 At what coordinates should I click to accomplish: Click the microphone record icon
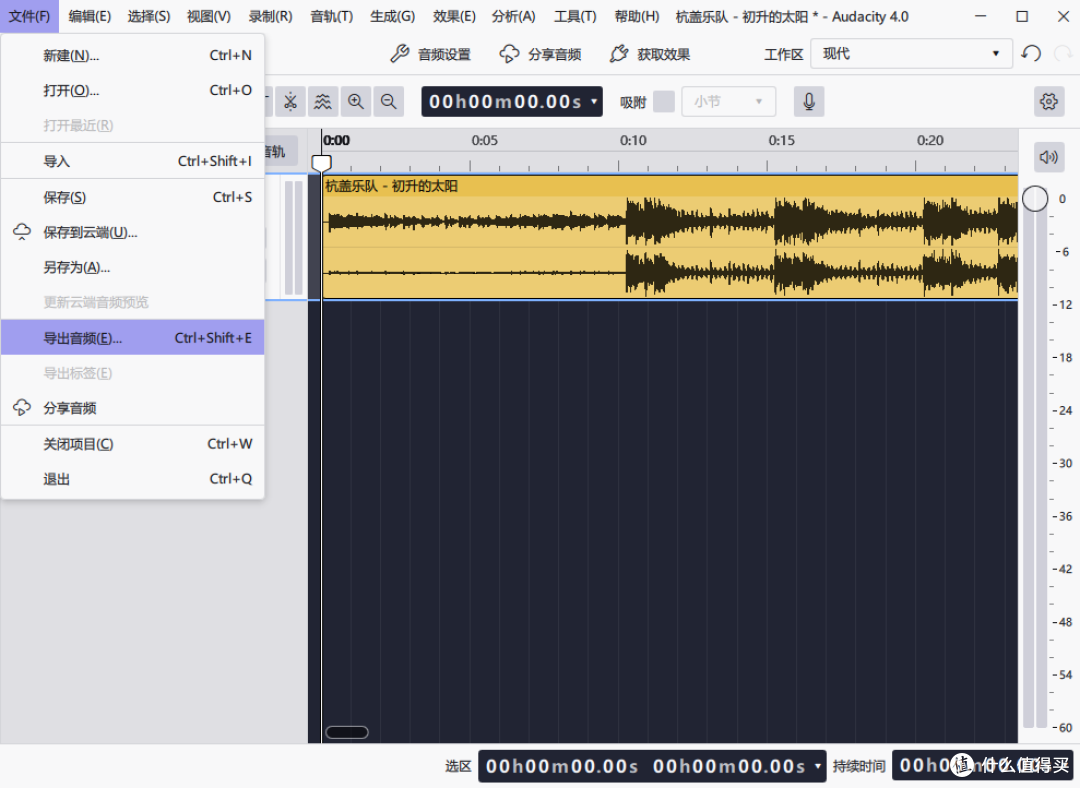pyautogui.click(x=809, y=102)
